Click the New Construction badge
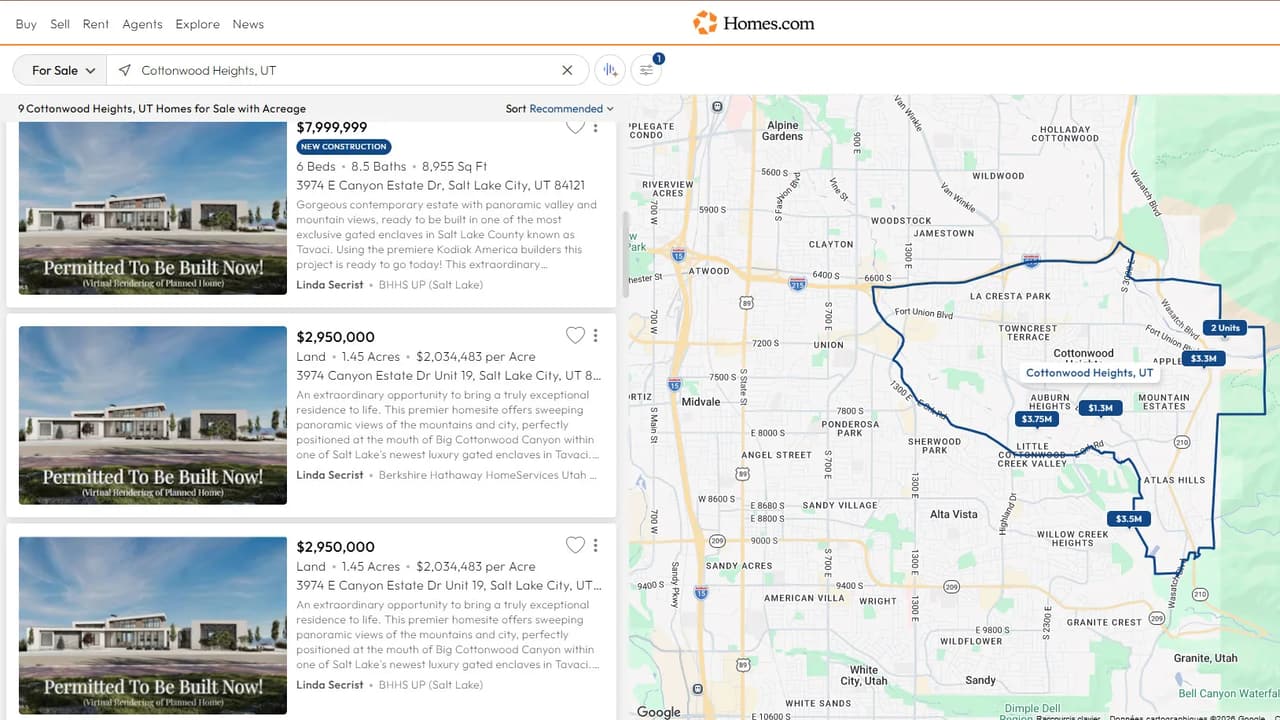 point(343,147)
